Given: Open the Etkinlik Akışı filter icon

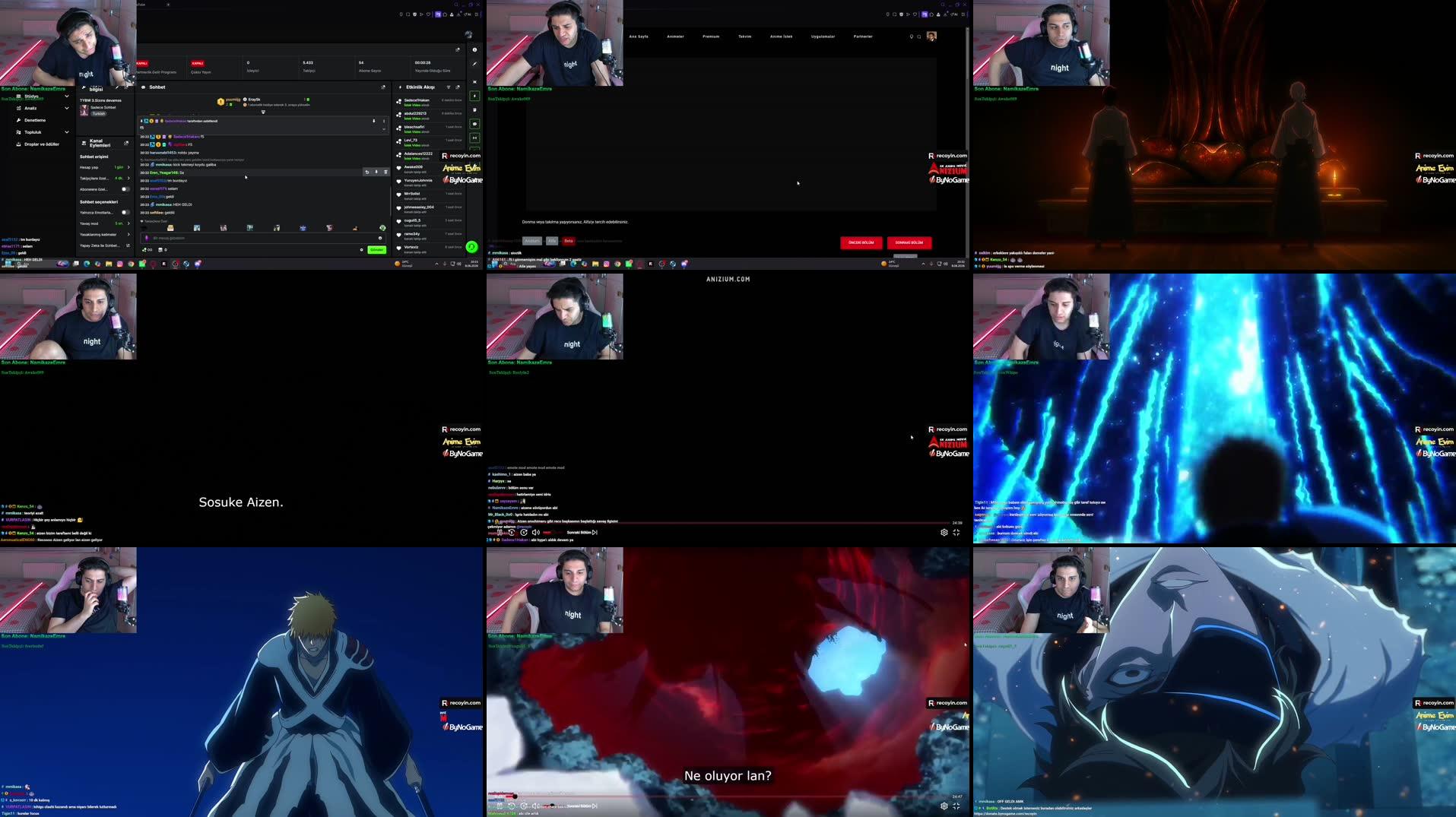Looking at the screenshot, I should tap(449, 87).
